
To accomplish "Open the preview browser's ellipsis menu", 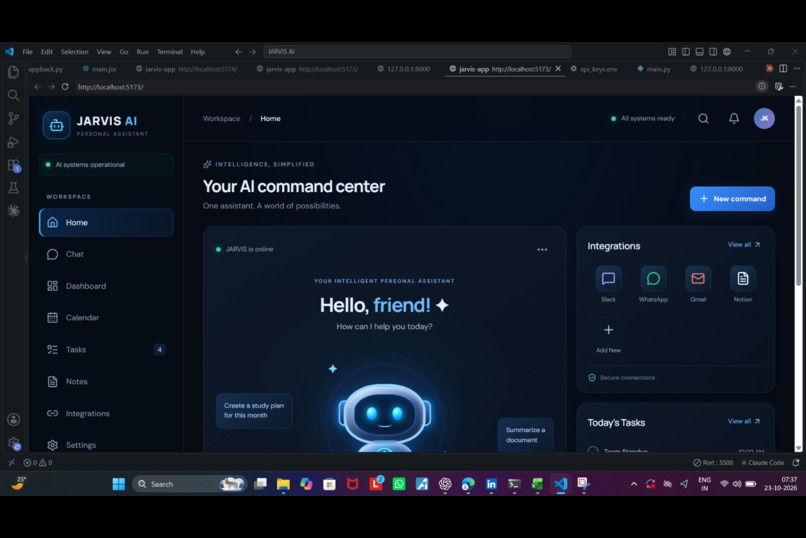I will tap(793, 87).
